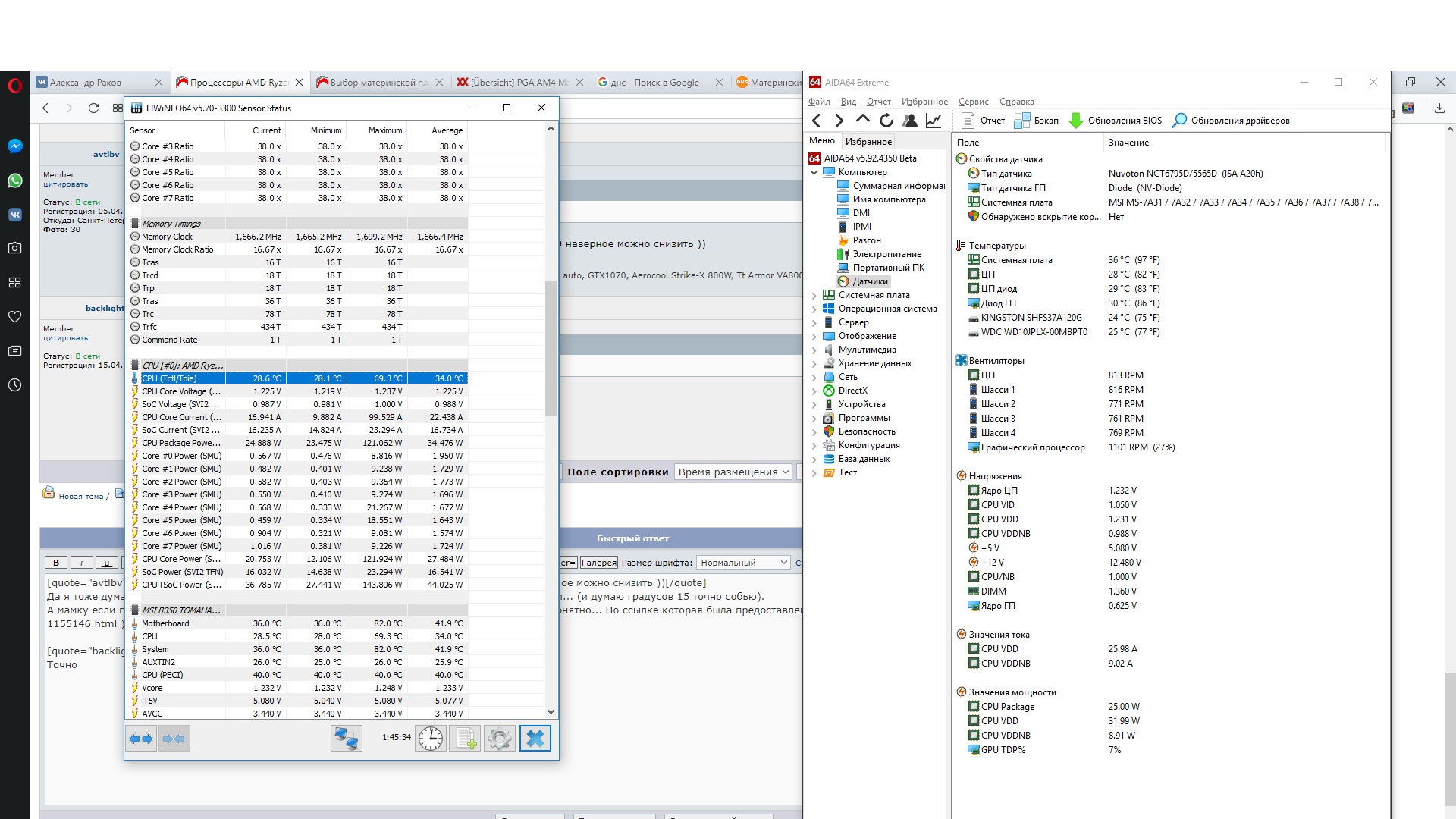Click AIDA64 user profile icon
The width and height of the screenshot is (1456, 819).
(910, 121)
